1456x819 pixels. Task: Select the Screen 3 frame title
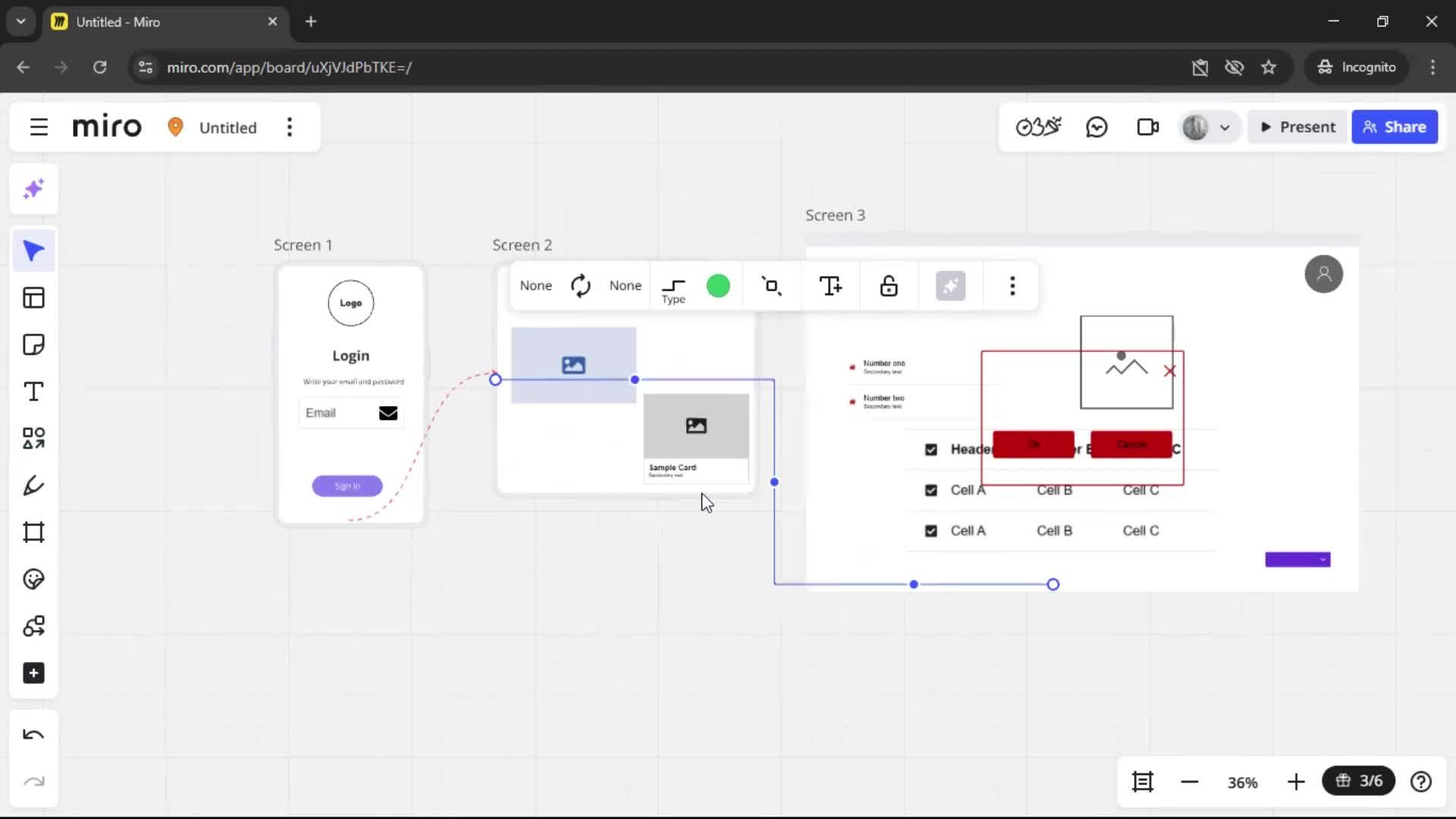click(835, 215)
